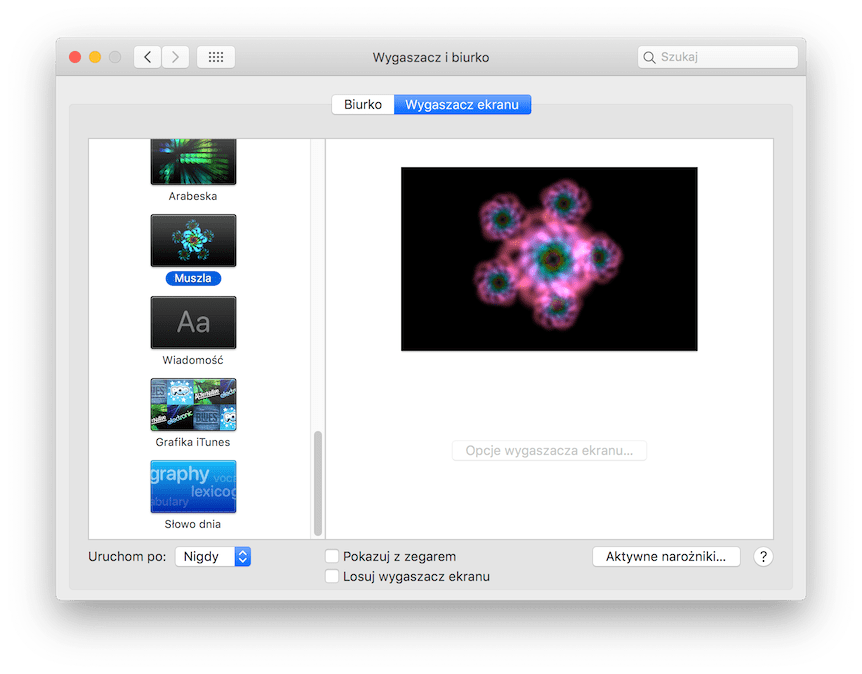Go forward with the right chevron button
The width and height of the screenshot is (862, 674).
[175, 57]
